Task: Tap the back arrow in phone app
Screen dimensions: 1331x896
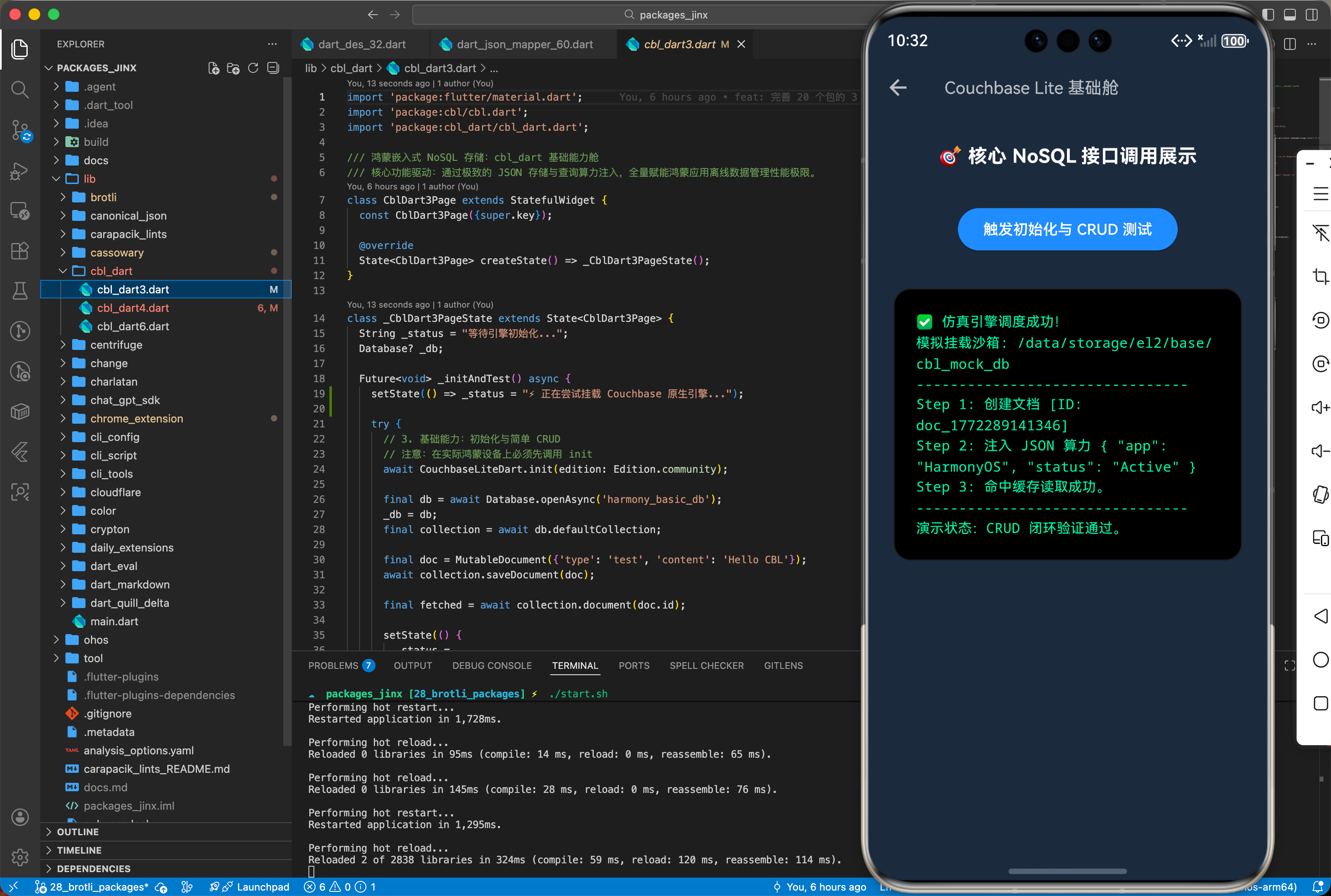Action: click(x=898, y=88)
